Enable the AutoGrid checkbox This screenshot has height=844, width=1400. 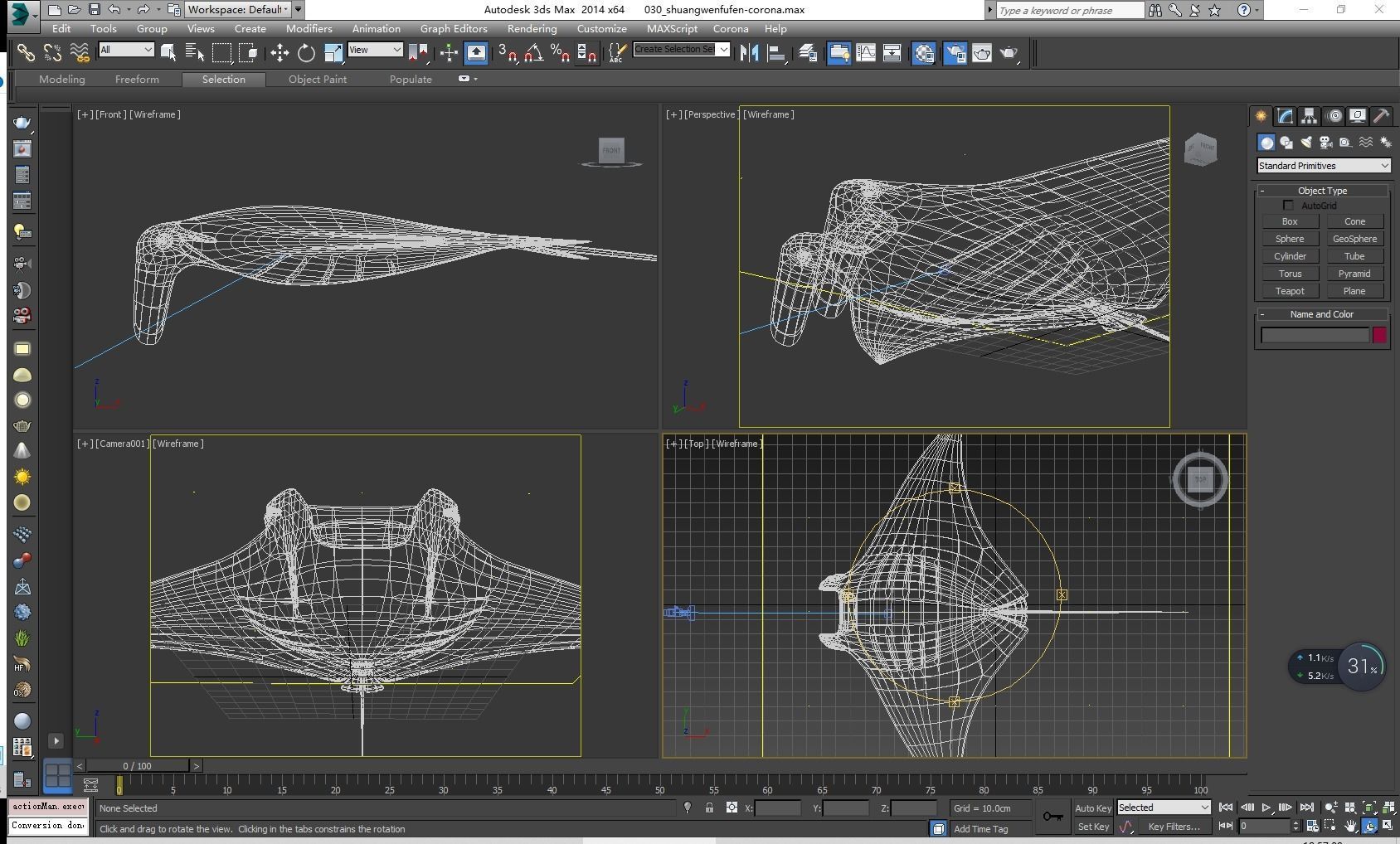(x=1288, y=205)
